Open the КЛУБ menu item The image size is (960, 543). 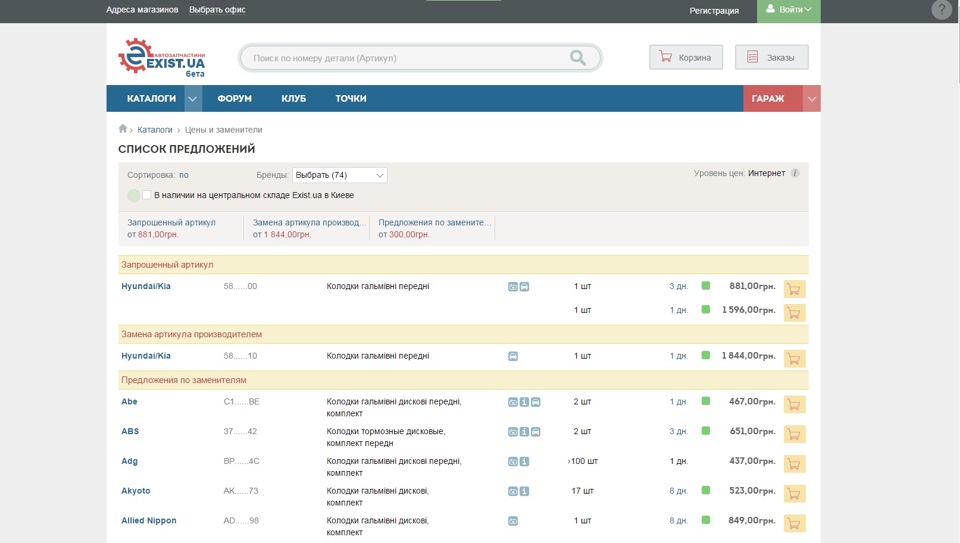coord(293,99)
